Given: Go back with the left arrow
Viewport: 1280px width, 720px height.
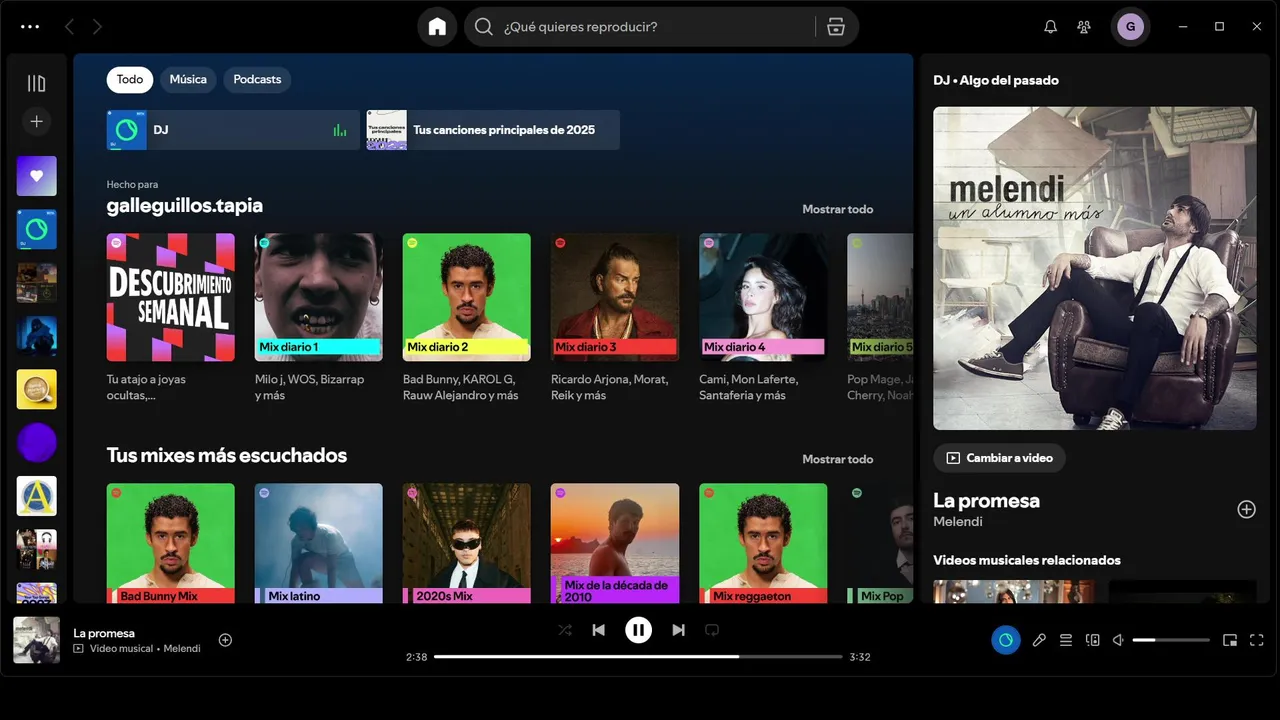Looking at the screenshot, I should (69, 27).
